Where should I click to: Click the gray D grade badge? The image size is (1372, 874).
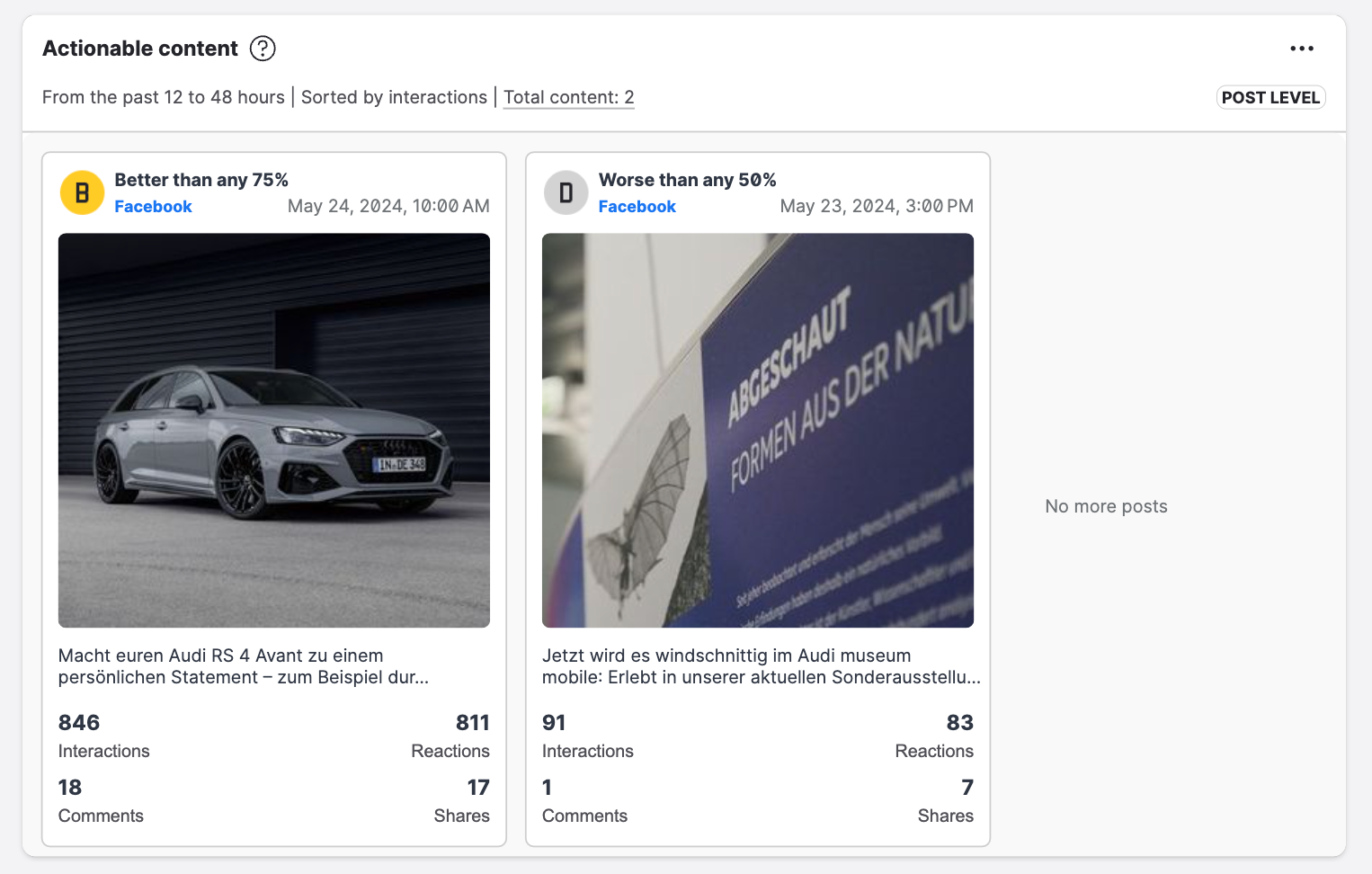tap(566, 192)
